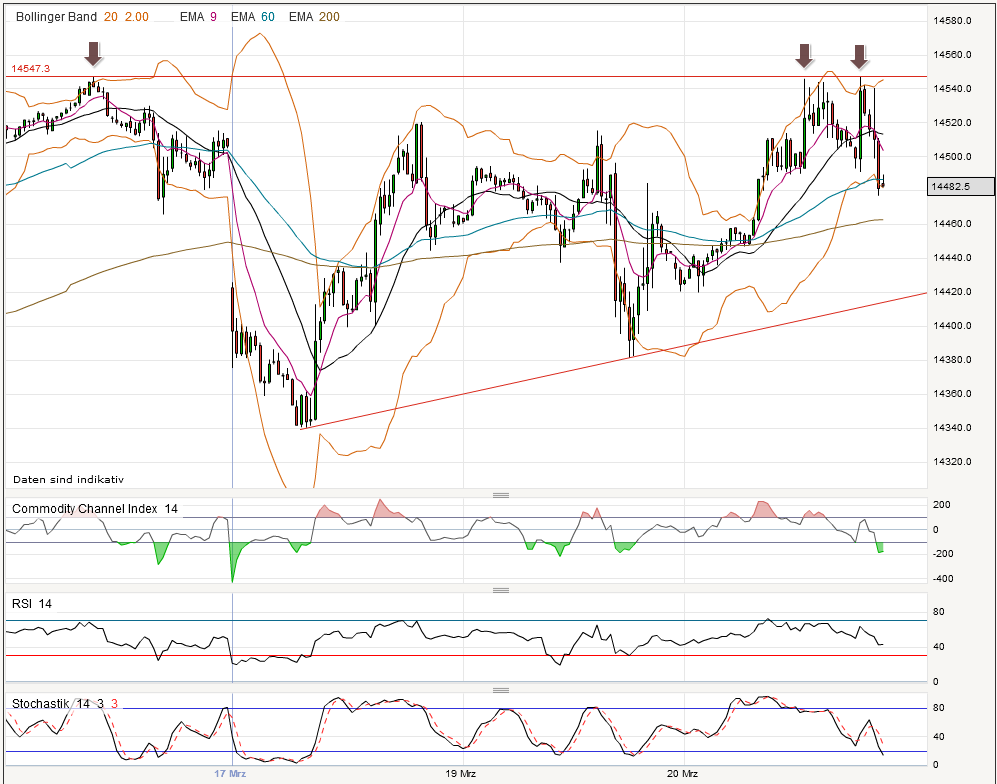The height and width of the screenshot is (784, 997).
Task: Click the 20 Mrz date marker
Action: click(682, 774)
